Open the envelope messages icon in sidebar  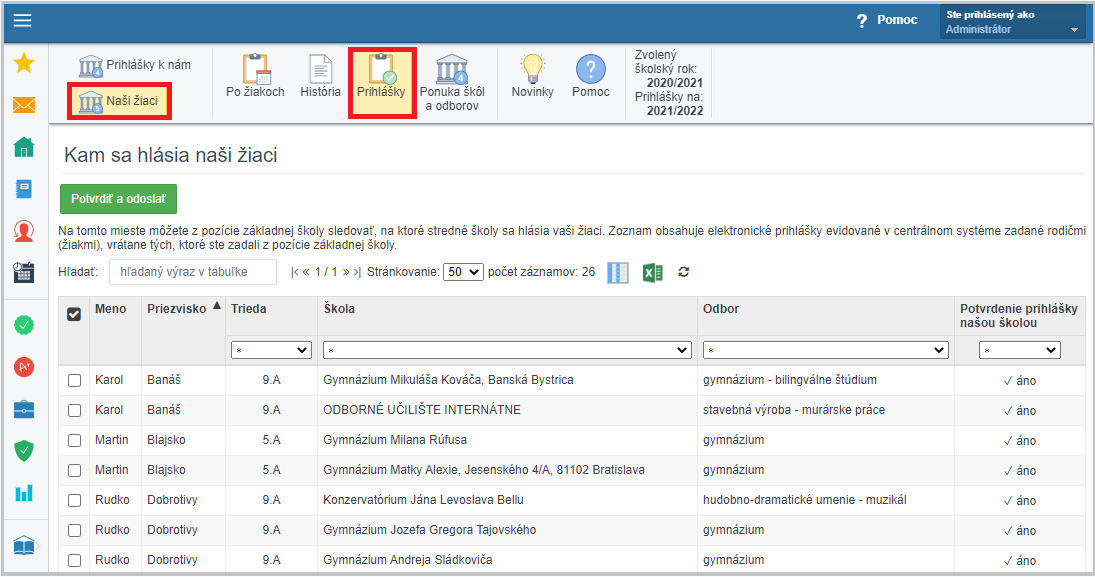pyautogui.click(x=24, y=105)
